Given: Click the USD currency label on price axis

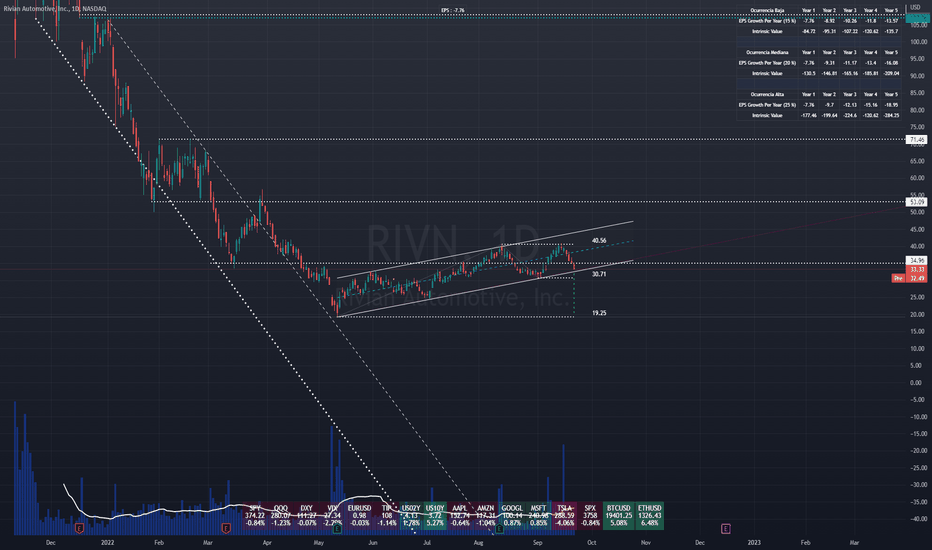Looking at the screenshot, I should point(915,7).
